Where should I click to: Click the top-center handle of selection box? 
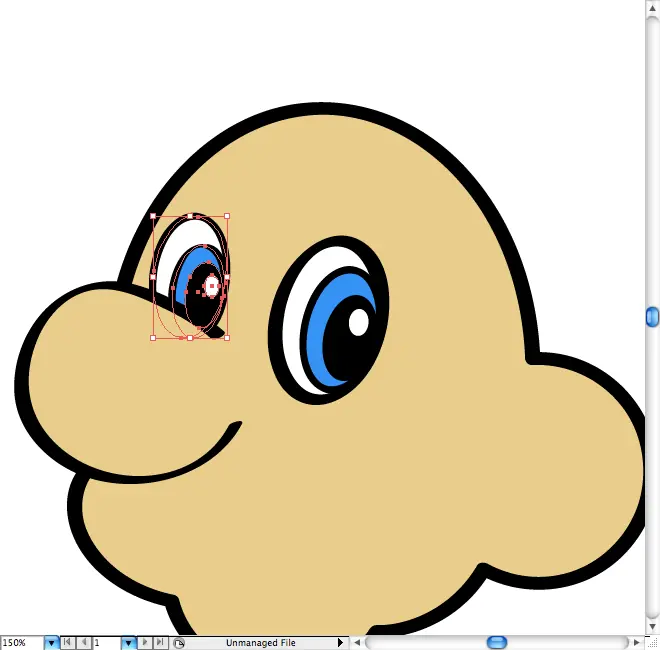pyautogui.click(x=190, y=215)
